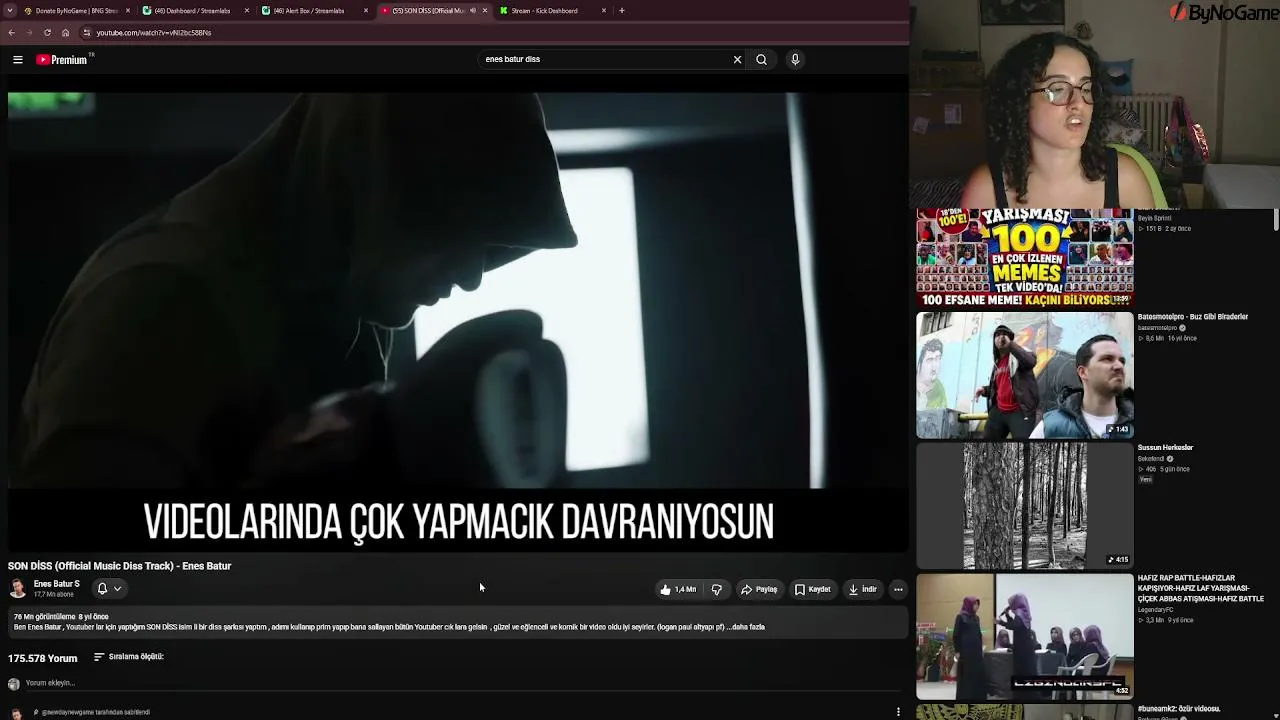The image size is (1280, 720).
Task: Click the pinned-by @aswdaynewgame label
Action: [95, 712]
